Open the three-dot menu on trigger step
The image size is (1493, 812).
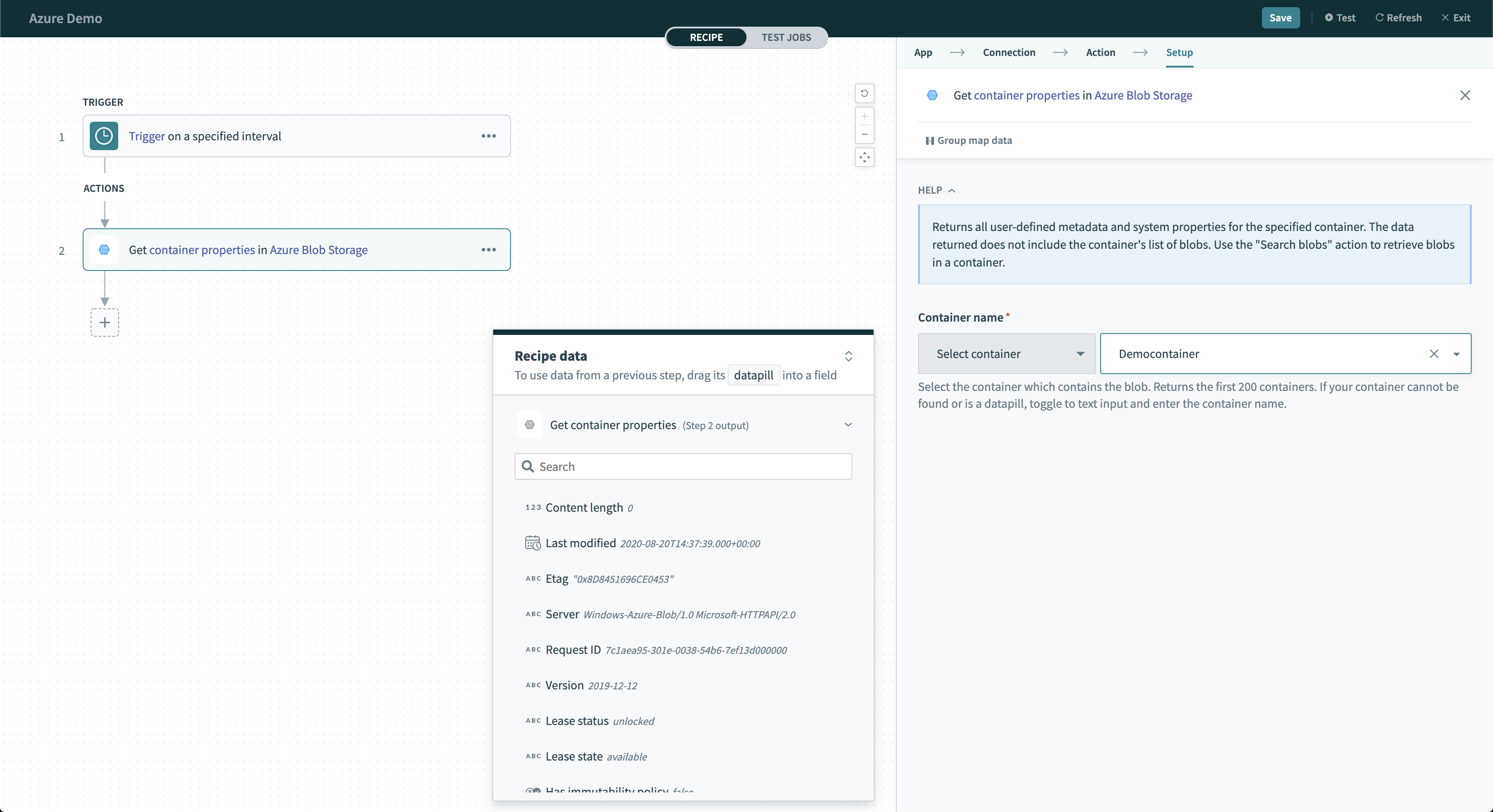489,136
